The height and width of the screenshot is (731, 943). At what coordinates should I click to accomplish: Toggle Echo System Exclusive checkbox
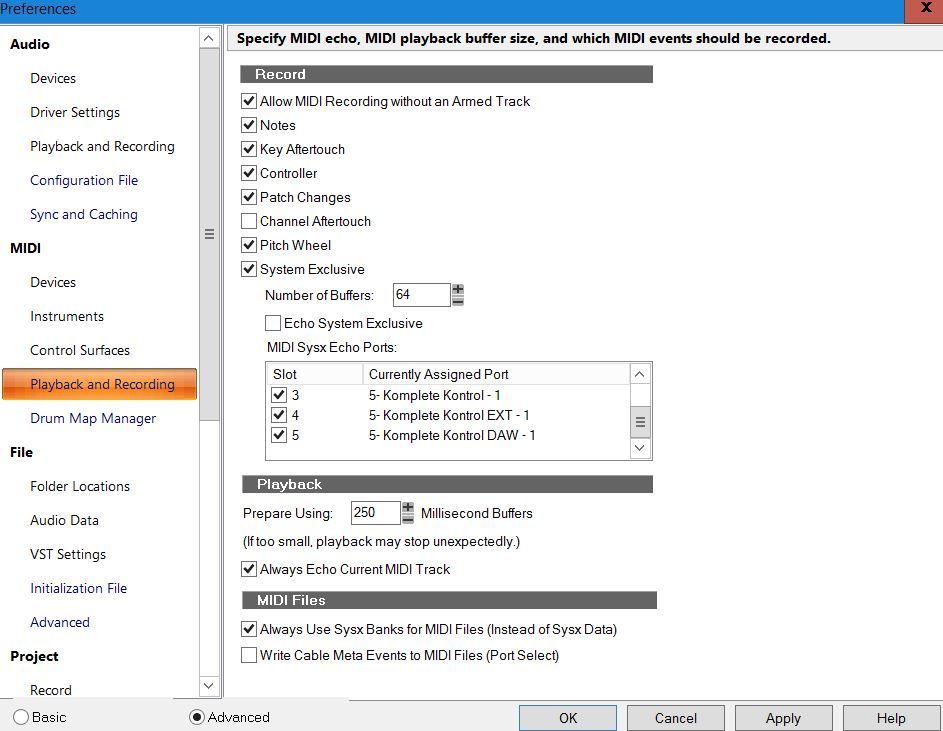coord(273,323)
